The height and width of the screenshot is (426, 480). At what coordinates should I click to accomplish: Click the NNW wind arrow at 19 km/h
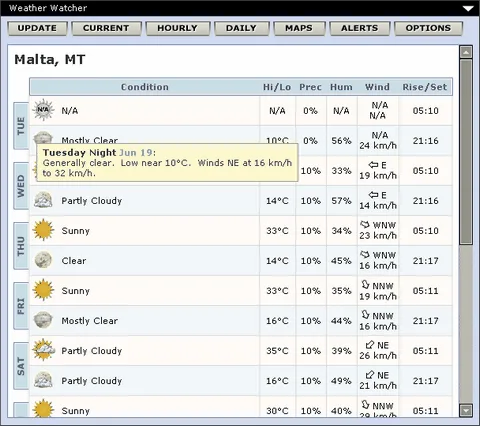click(x=366, y=285)
